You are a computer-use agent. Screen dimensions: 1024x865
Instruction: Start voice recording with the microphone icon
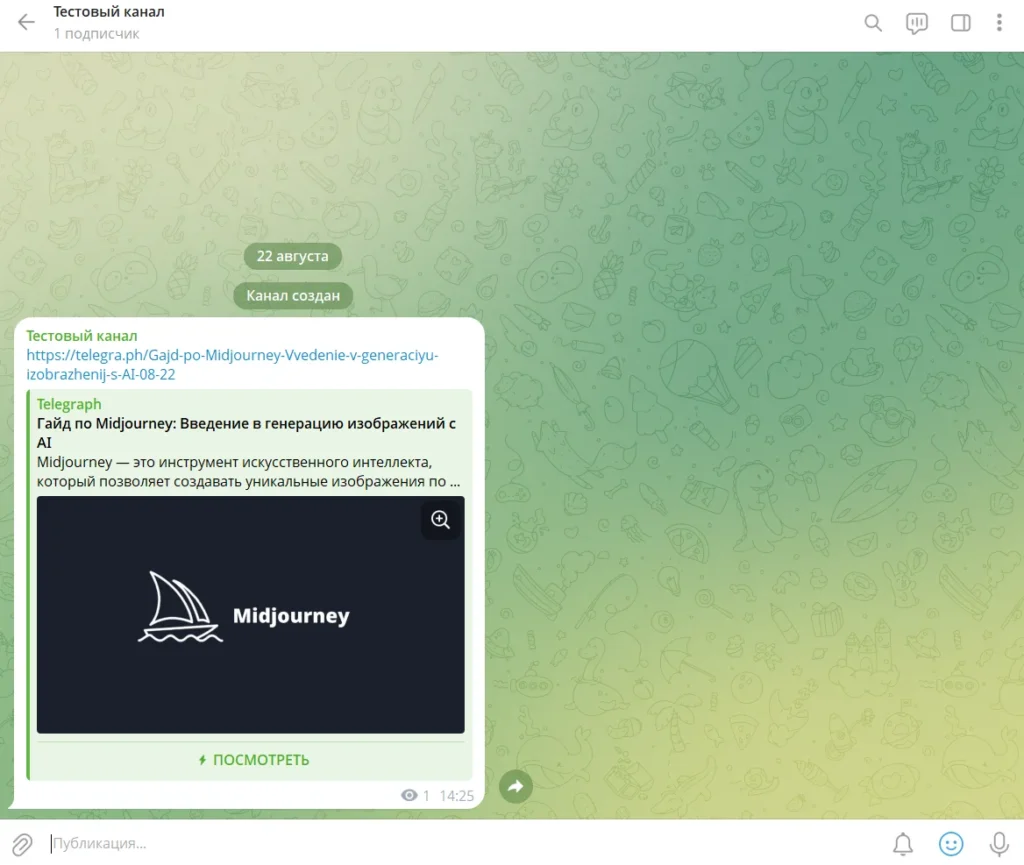[x=997, y=843]
